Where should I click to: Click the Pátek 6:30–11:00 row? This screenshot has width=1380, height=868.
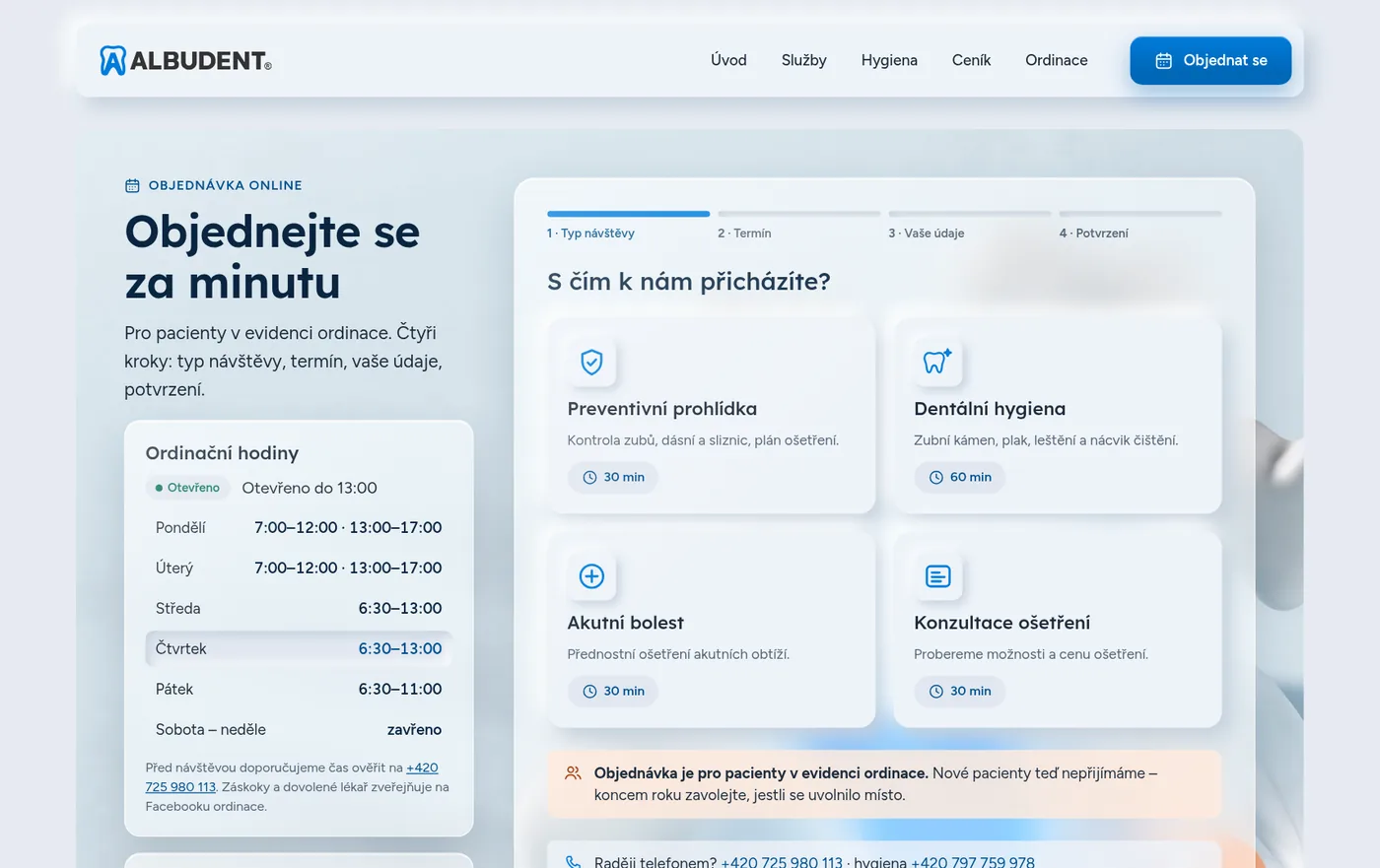pos(299,689)
